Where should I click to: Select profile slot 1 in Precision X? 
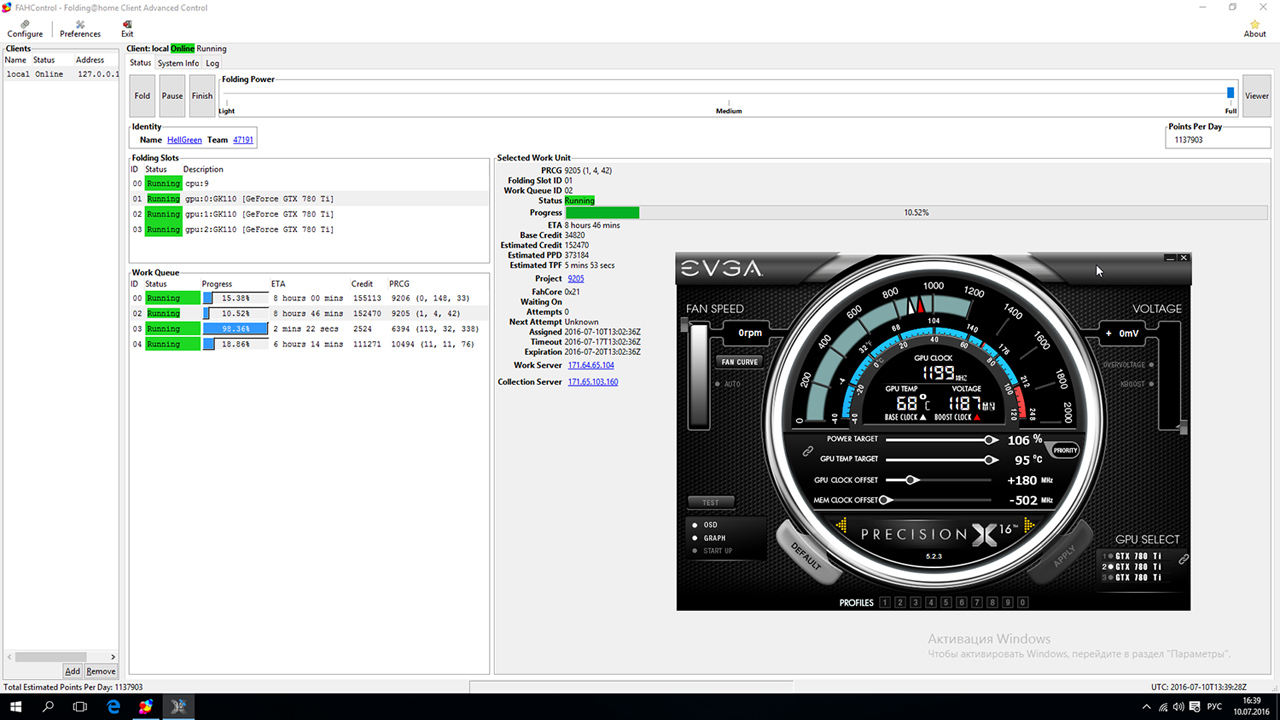[x=885, y=603]
